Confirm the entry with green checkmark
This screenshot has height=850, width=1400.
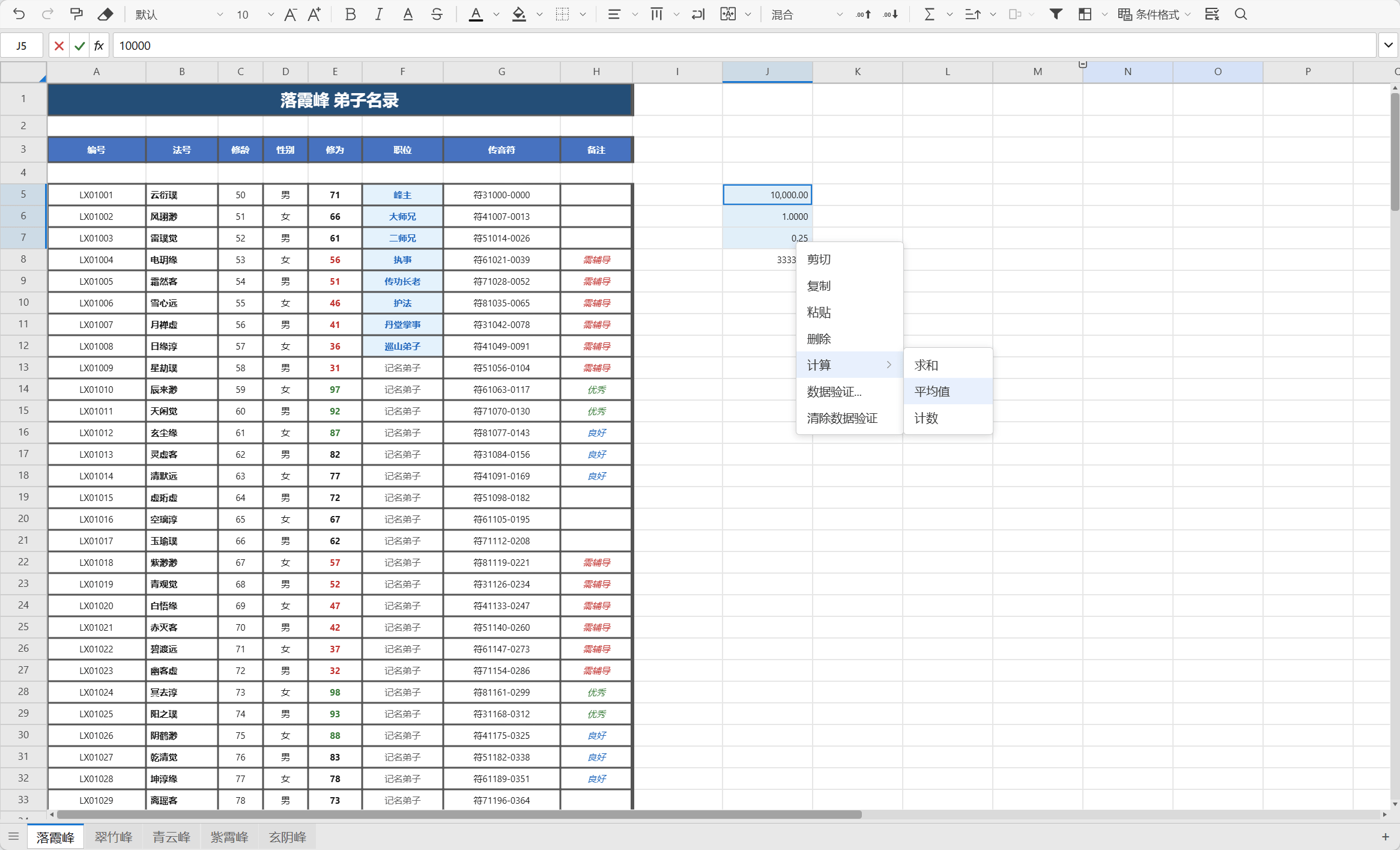pyautogui.click(x=79, y=46)
